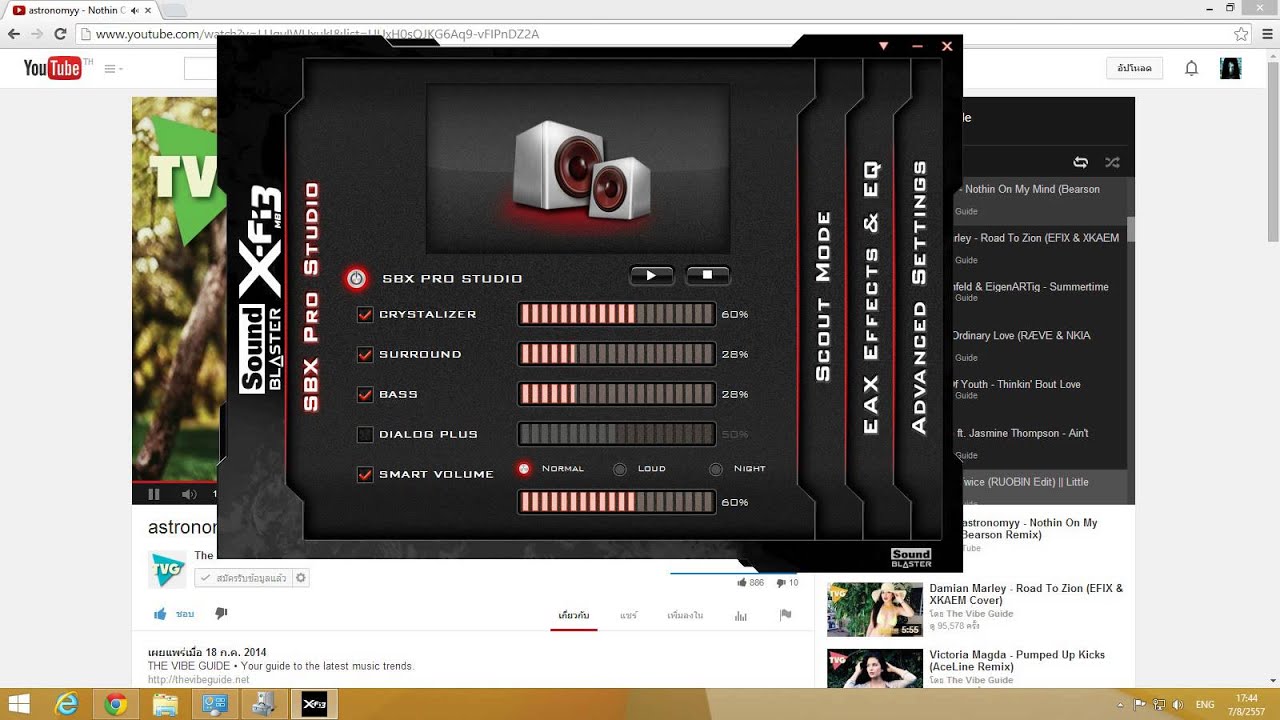The height and width of the screenshot is (720, 1280).
Task: Toggle playlist shuffle in YouTube
Action: [1112, 162]
